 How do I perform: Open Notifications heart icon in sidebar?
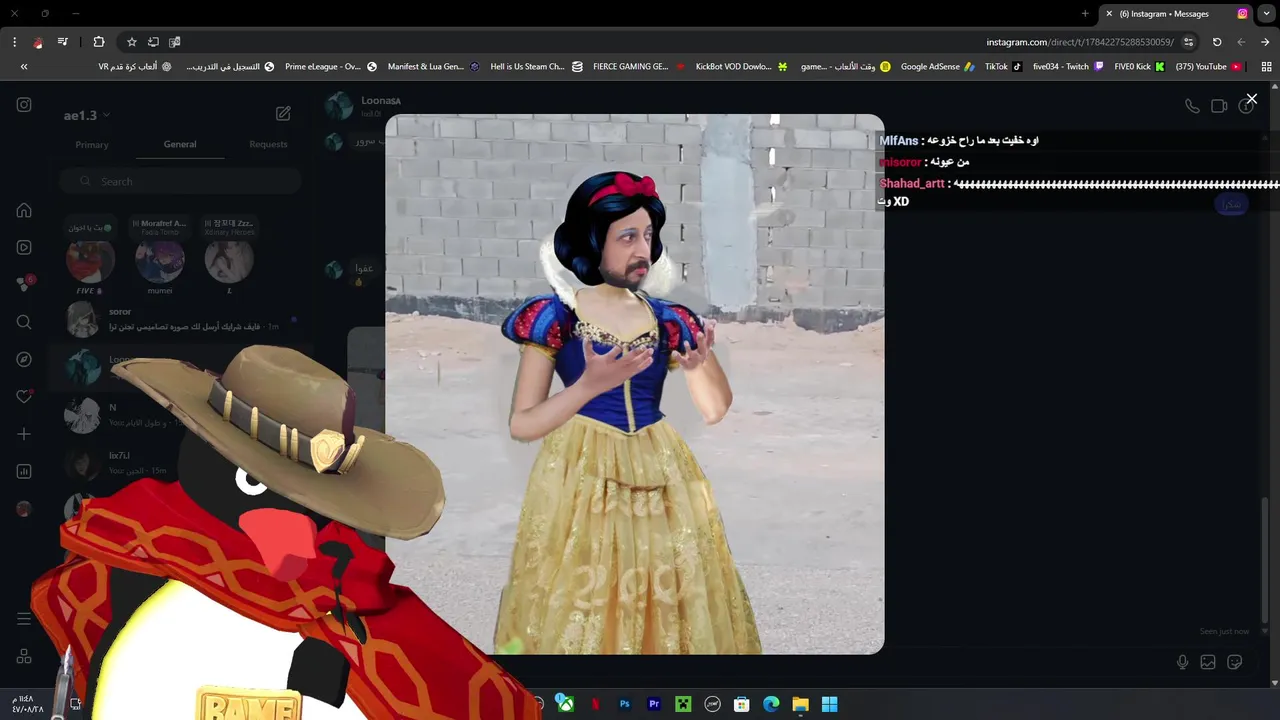(x=24, y=397)
